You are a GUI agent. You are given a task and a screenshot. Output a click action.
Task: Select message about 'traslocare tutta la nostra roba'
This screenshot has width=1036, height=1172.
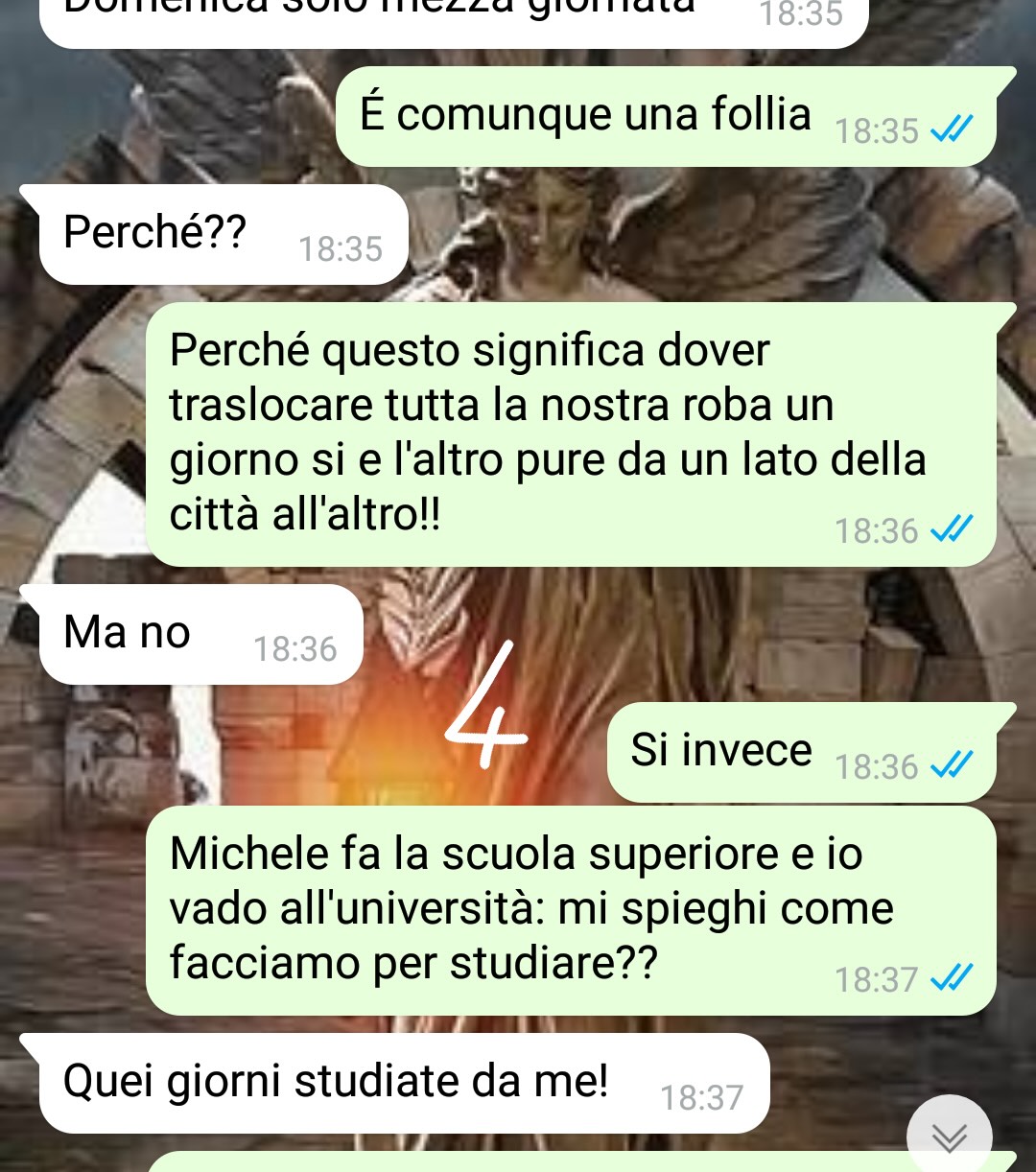click(579, 434)
